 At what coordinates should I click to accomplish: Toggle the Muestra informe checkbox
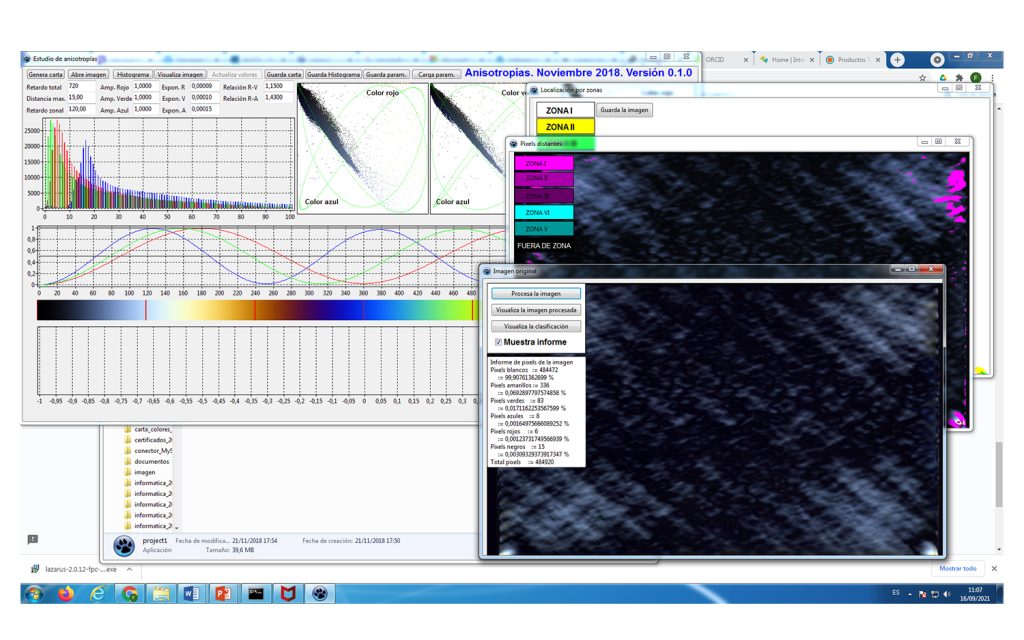498,342
